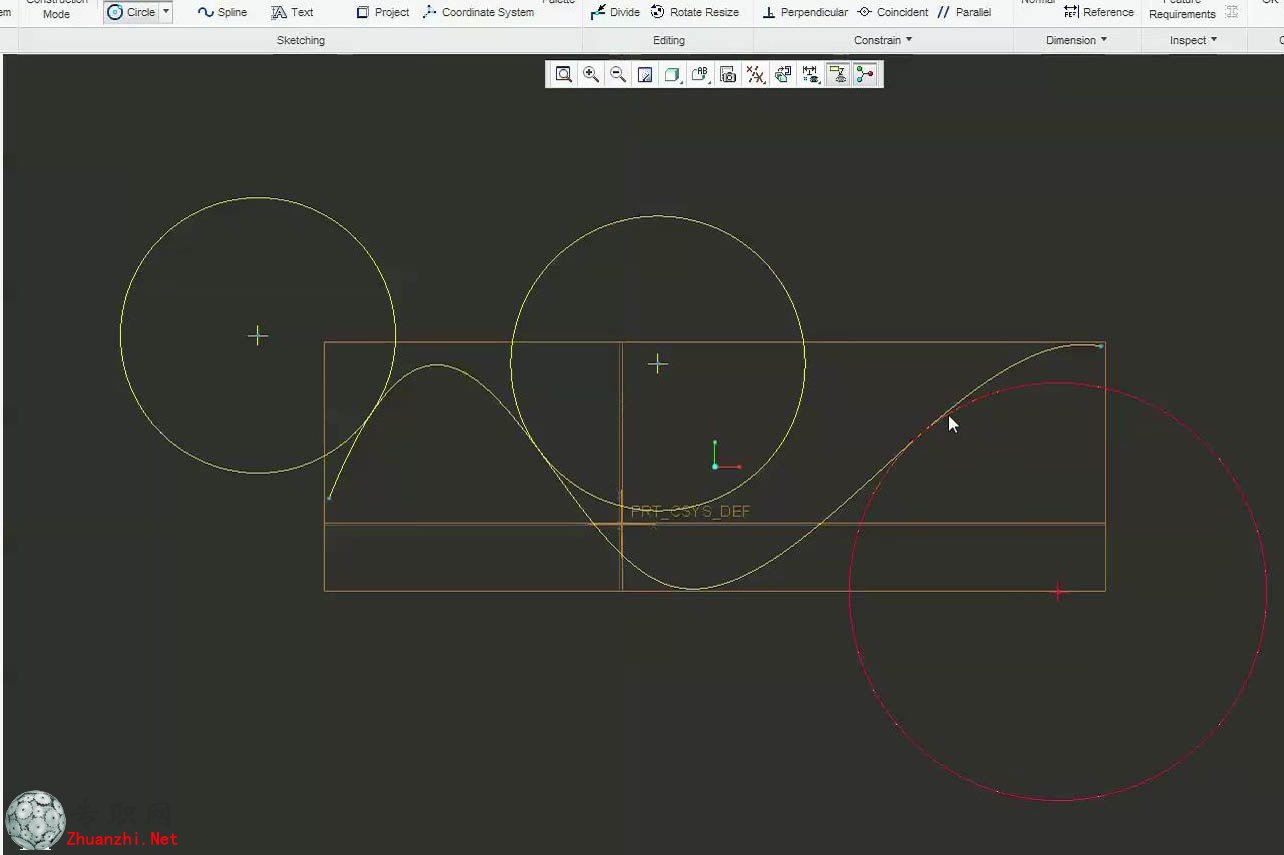Click the Zoom Out icon

coord(618,74)
